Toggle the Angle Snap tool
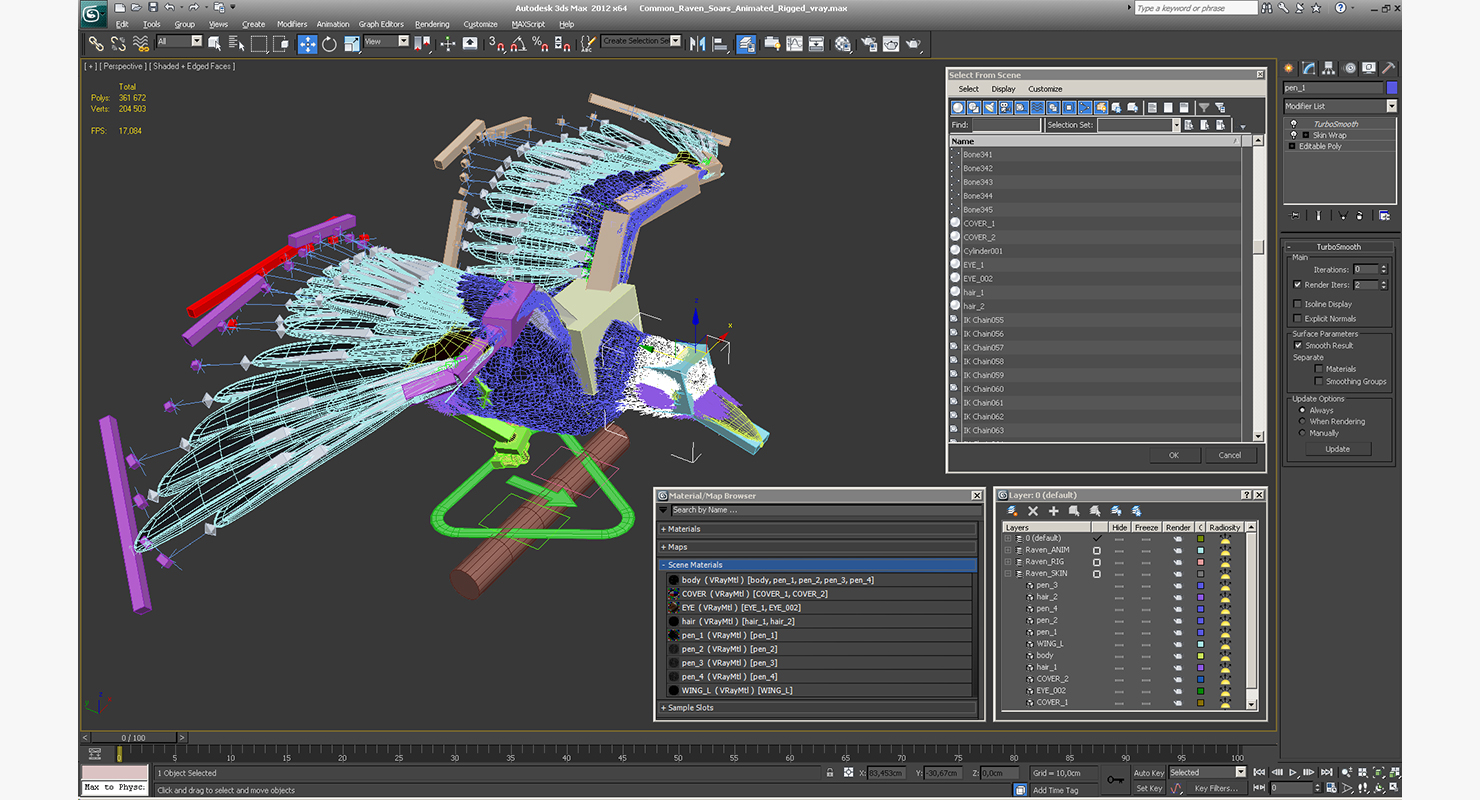This screenshot has height=800, width=1480. [517, 43]
